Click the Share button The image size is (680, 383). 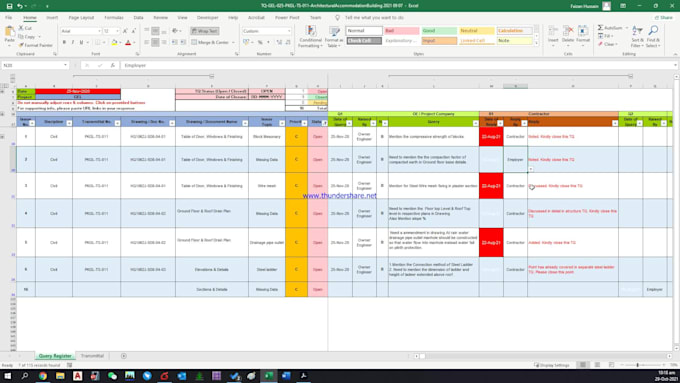point(664,17)
